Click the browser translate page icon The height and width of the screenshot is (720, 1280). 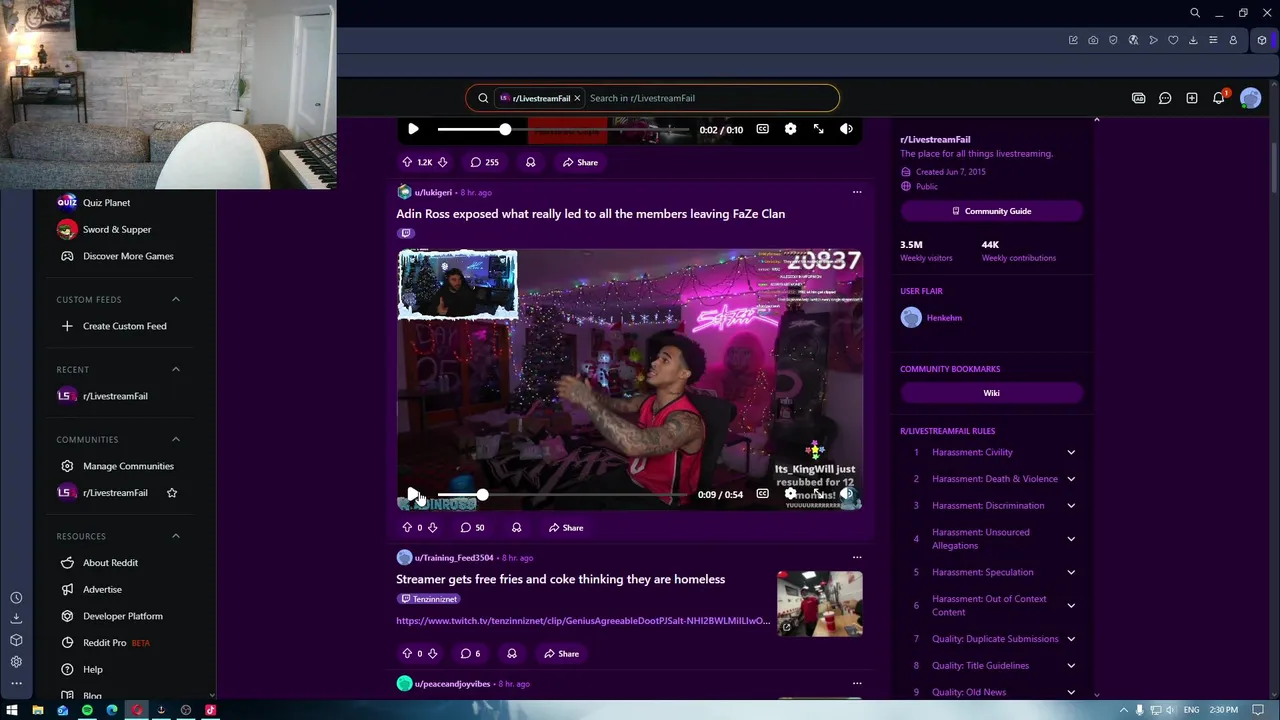[1133, 40]
